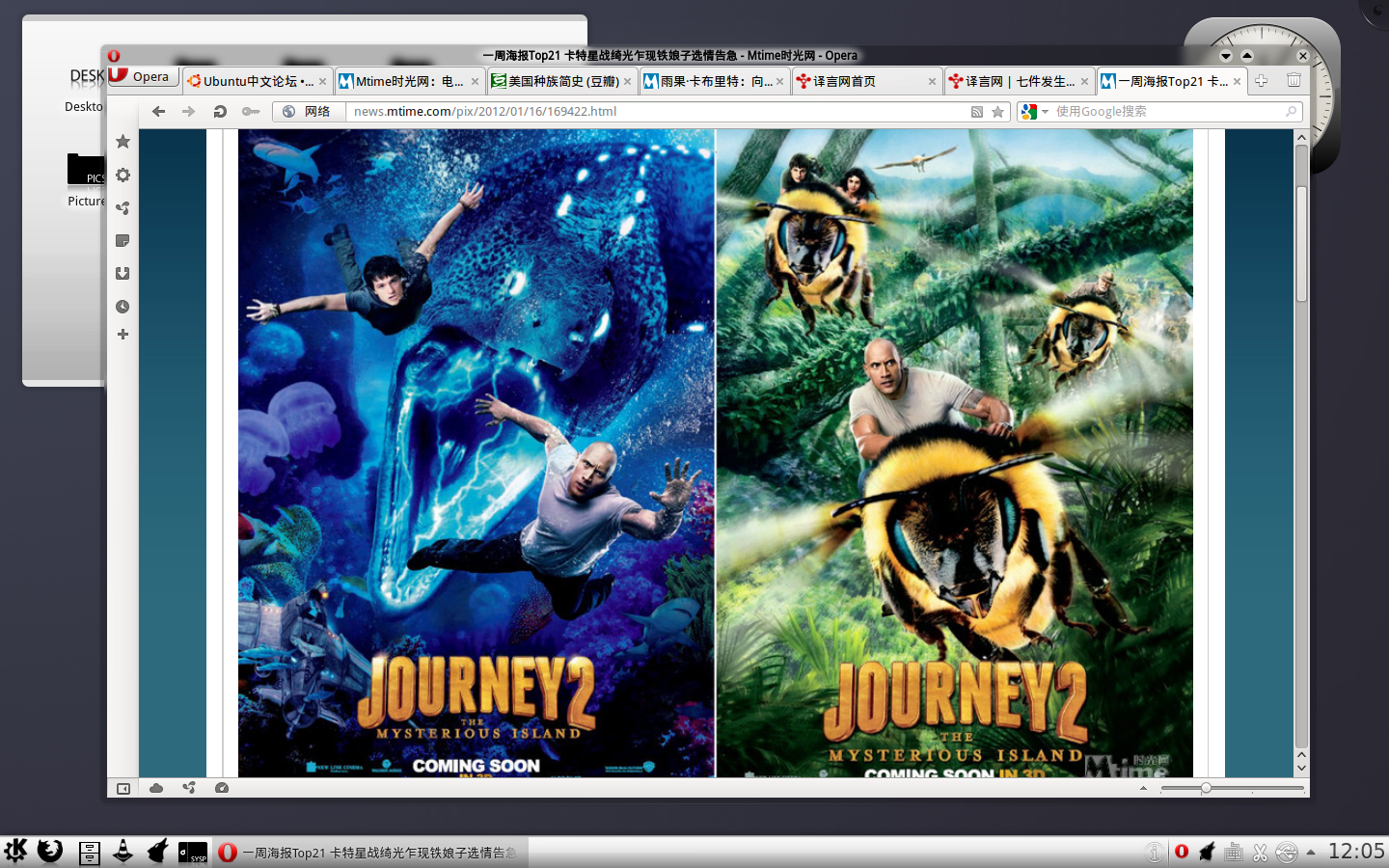Open a new tab with plus button
1389x868 pixels.
[1261, 81]
